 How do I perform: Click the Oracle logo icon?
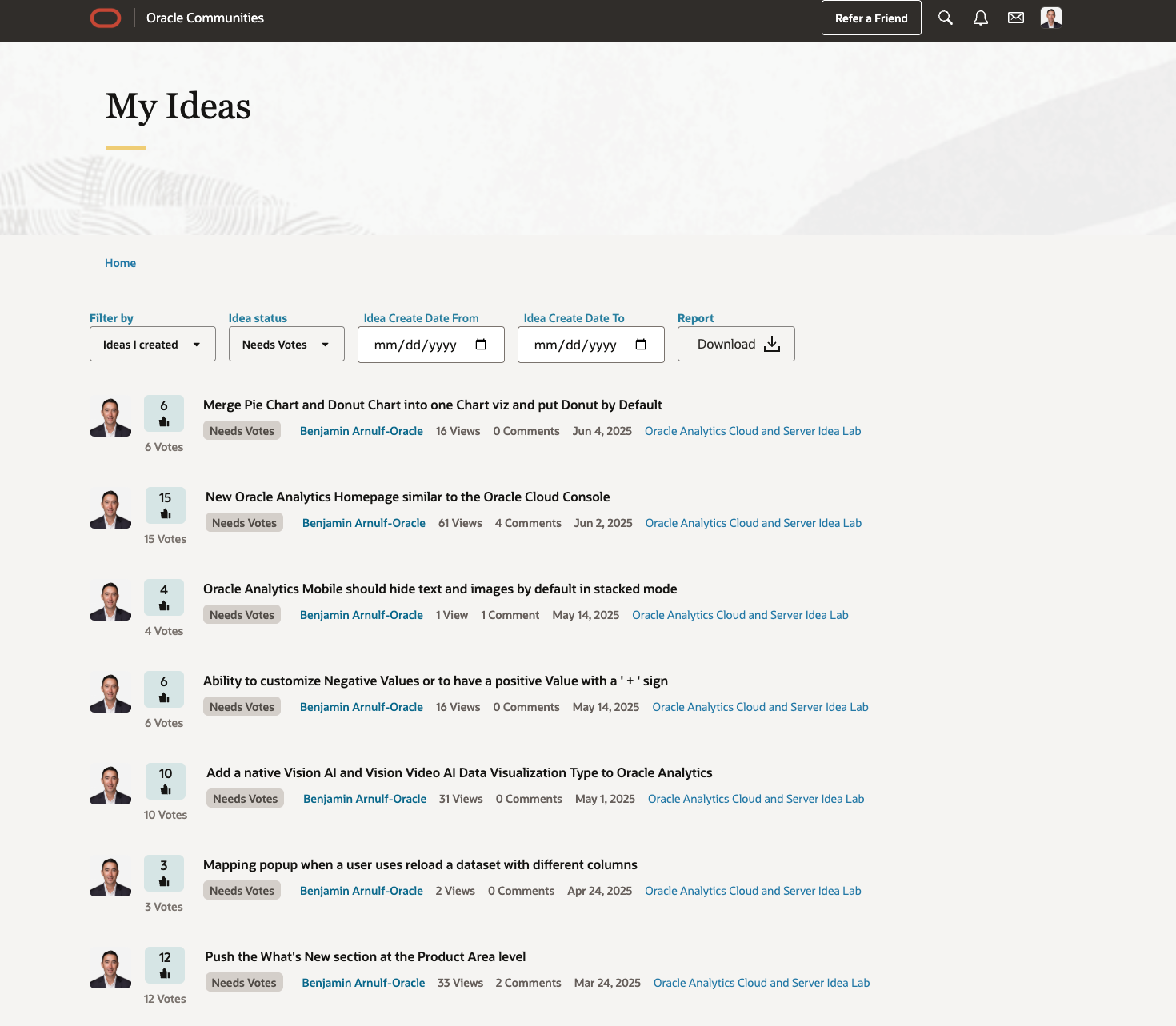(106, 18)
